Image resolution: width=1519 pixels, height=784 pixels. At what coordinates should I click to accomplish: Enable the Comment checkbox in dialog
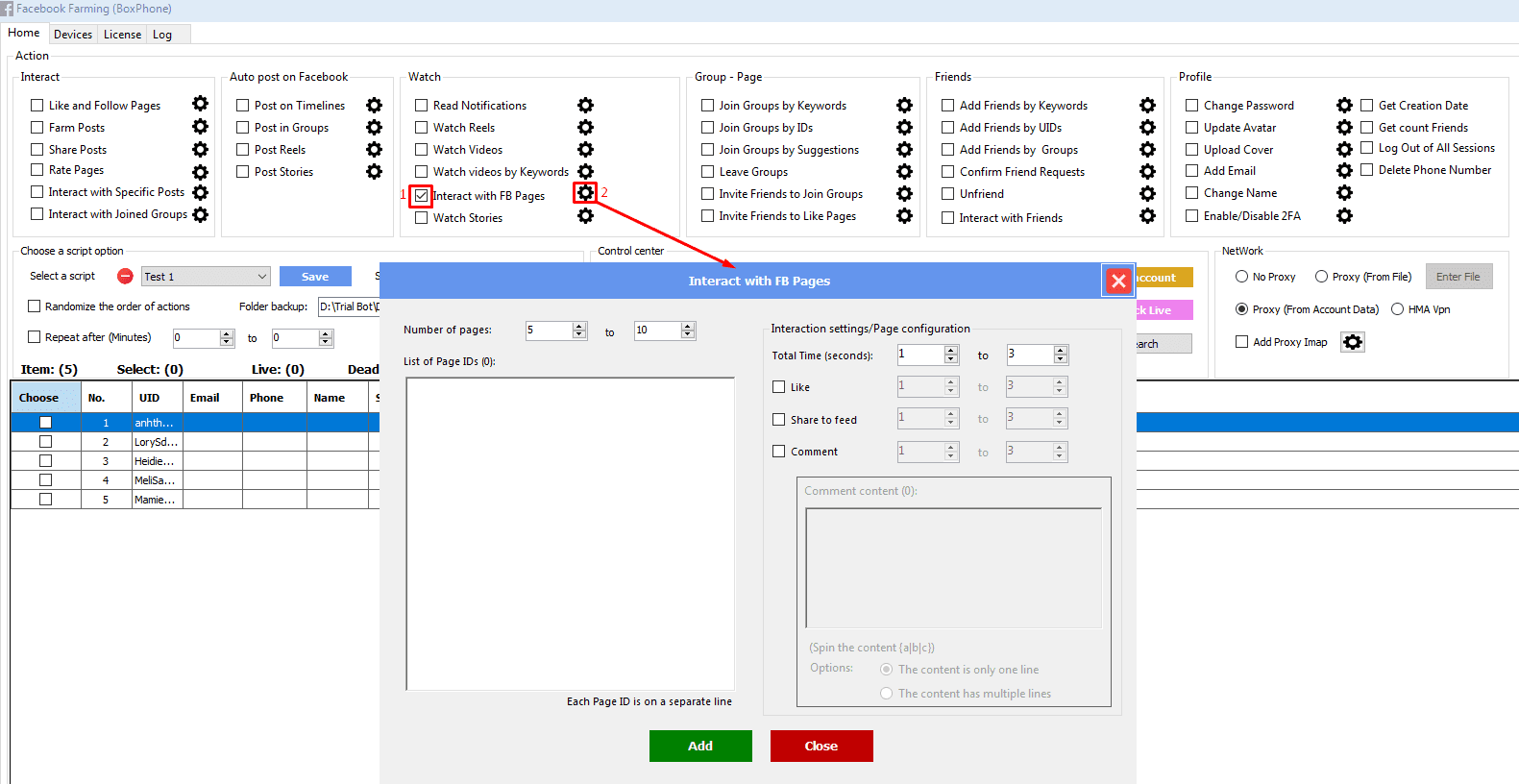tap(779, 452)
